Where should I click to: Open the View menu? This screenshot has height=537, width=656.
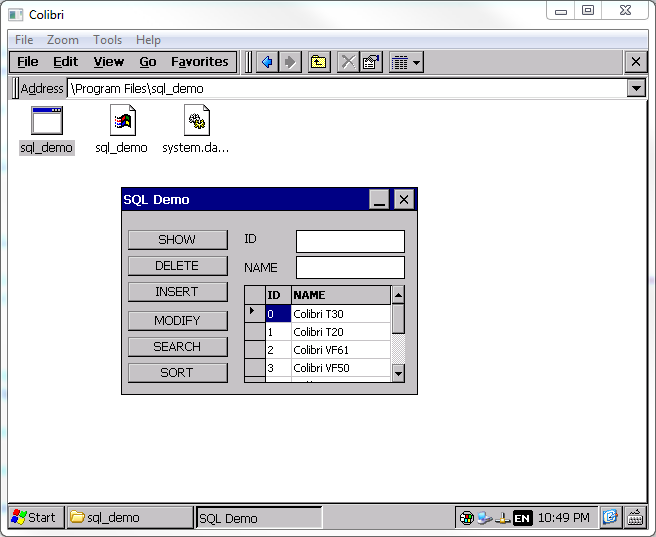click(109, 62)
